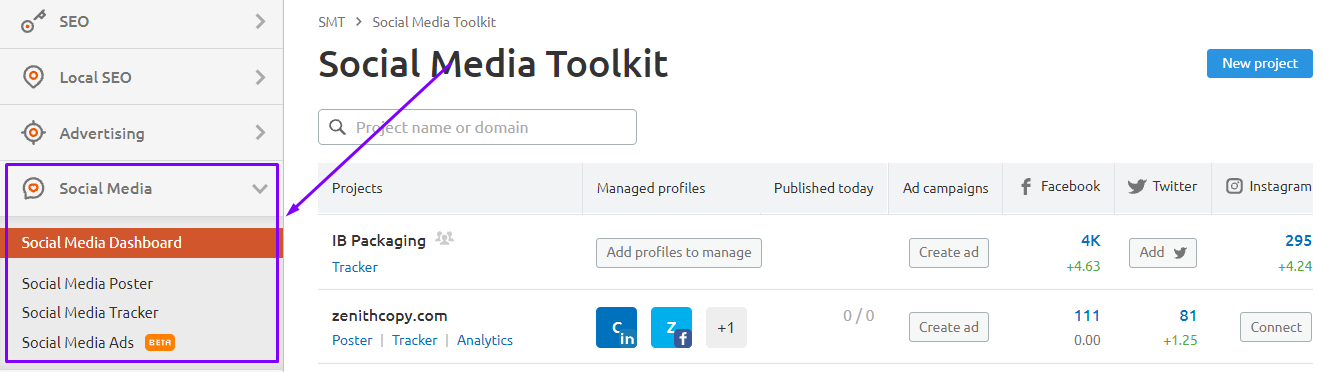Click the 81 Twitter count for zenithcopy.com

1188,315
